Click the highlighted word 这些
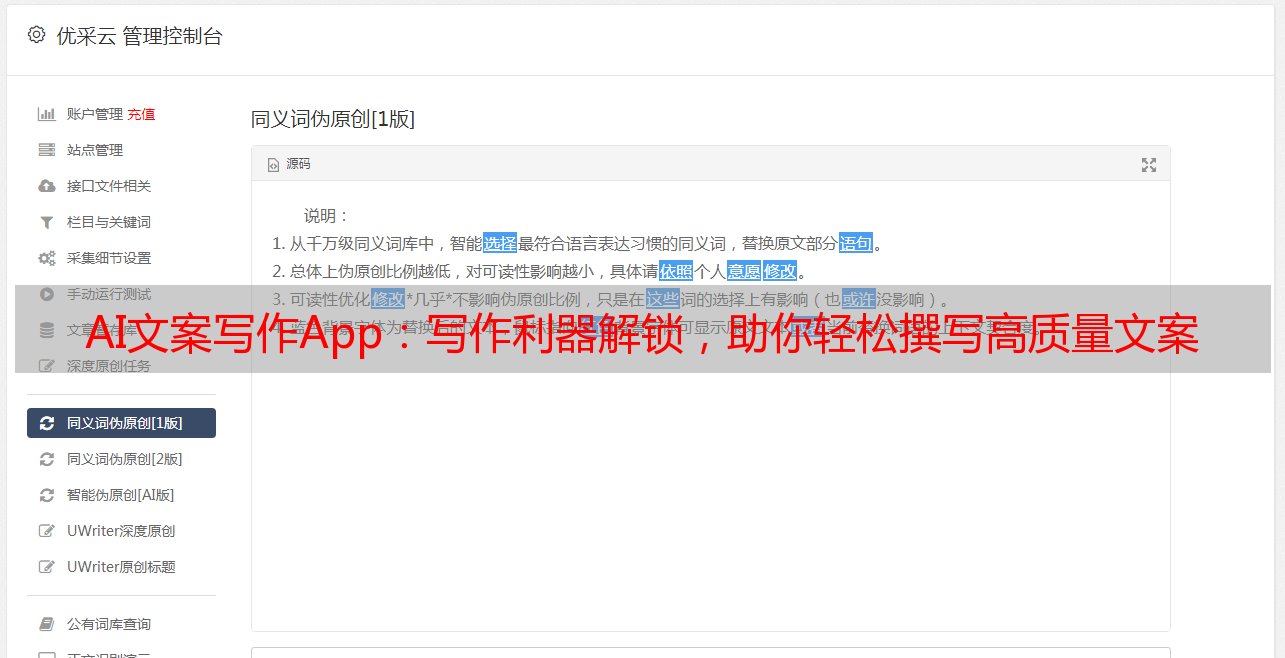This screenshot has height=658, width=1285. [x=663, y=299]
